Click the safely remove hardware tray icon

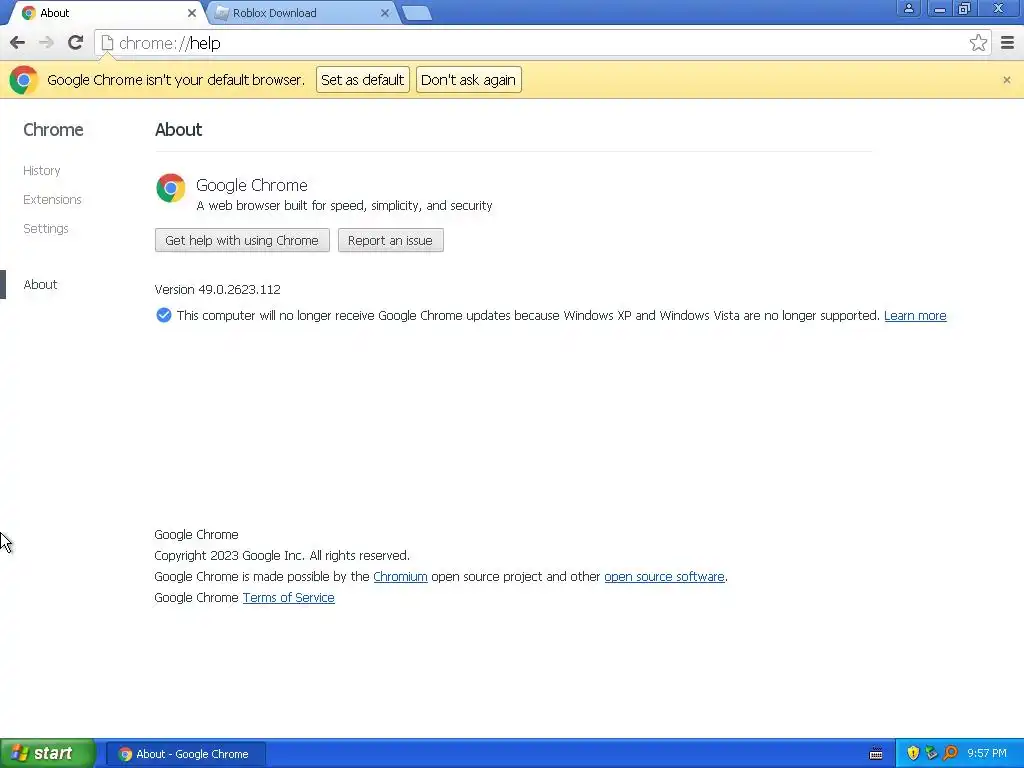(x=931, y=754)
